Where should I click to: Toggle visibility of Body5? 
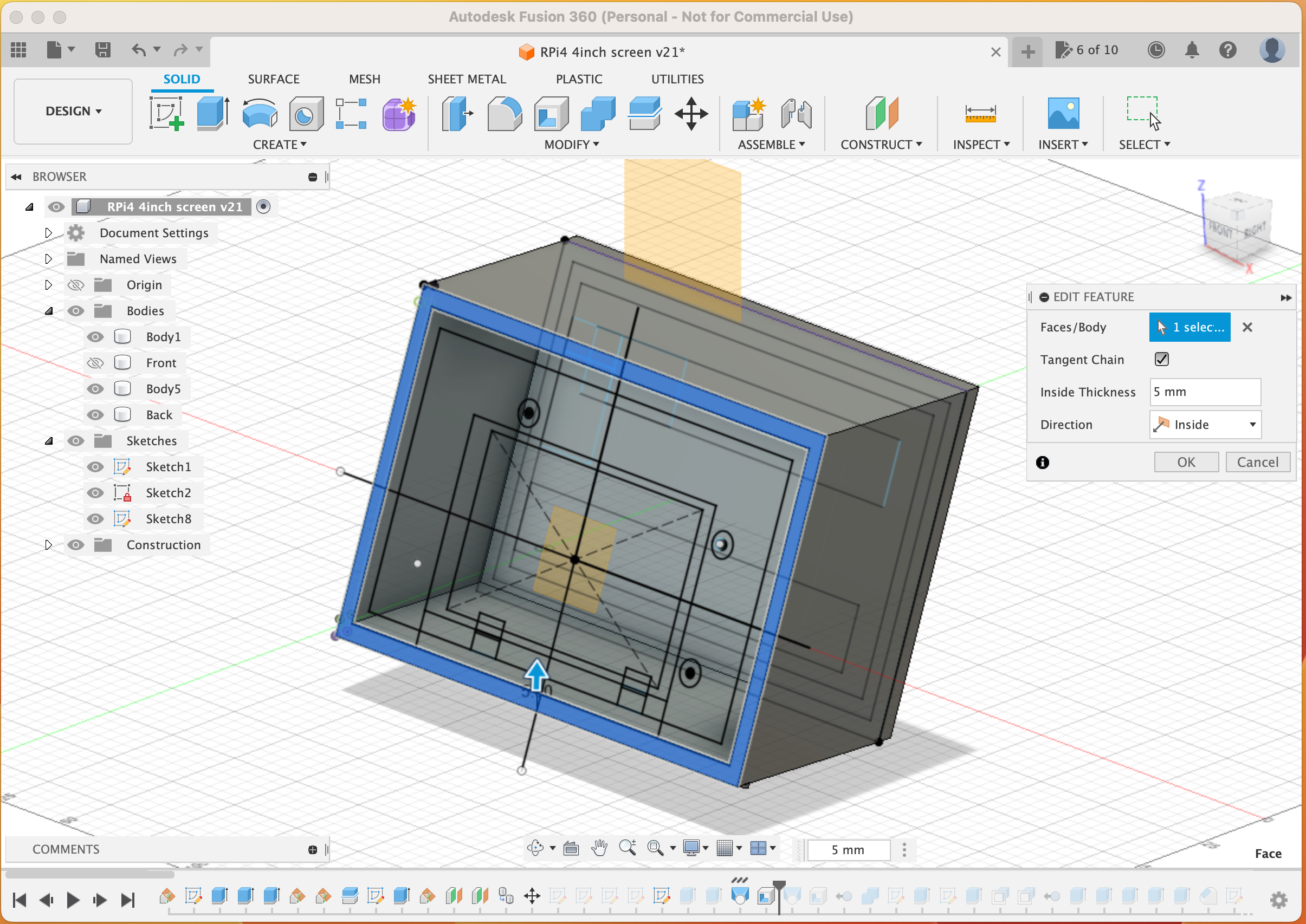[x=95, y=389]
